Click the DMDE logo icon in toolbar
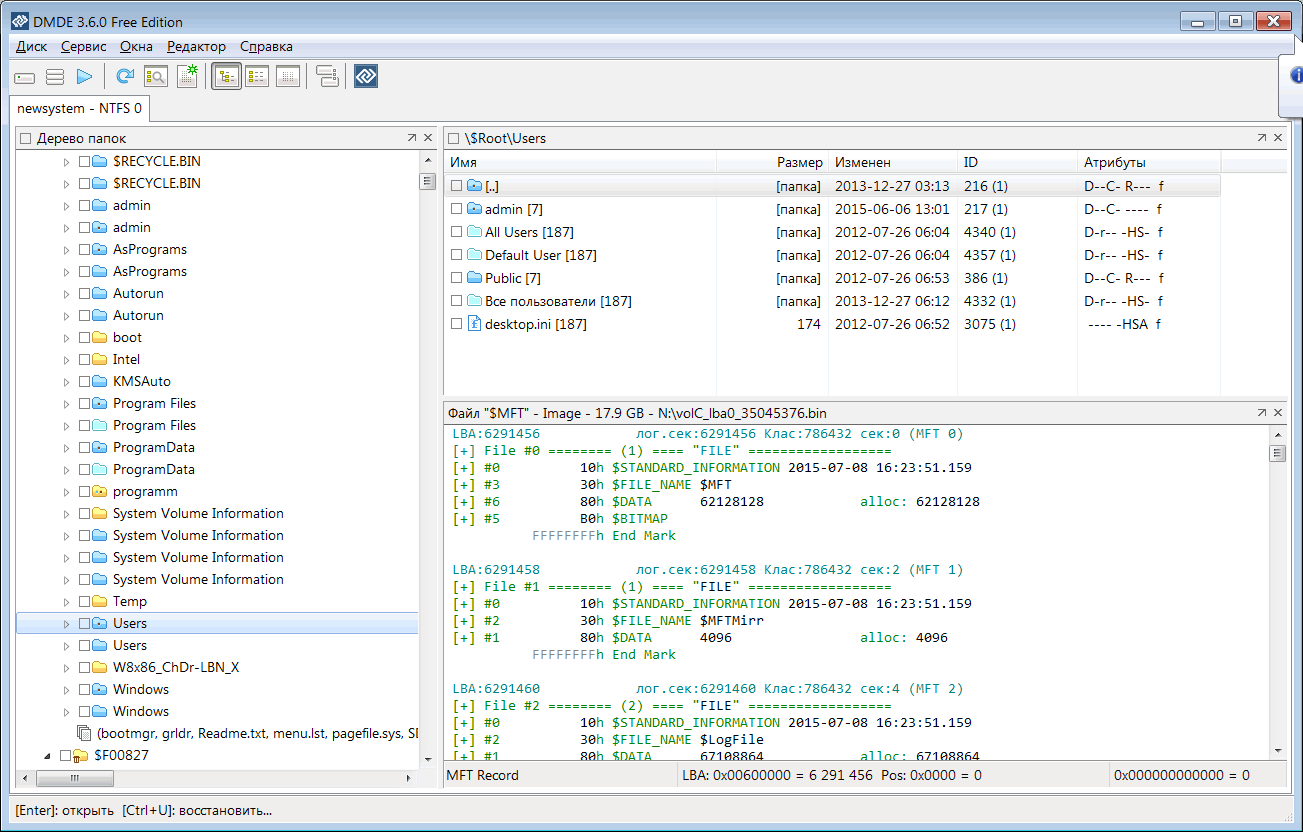1303x832 pixels. pyautogui.click(x=366, y=76)
